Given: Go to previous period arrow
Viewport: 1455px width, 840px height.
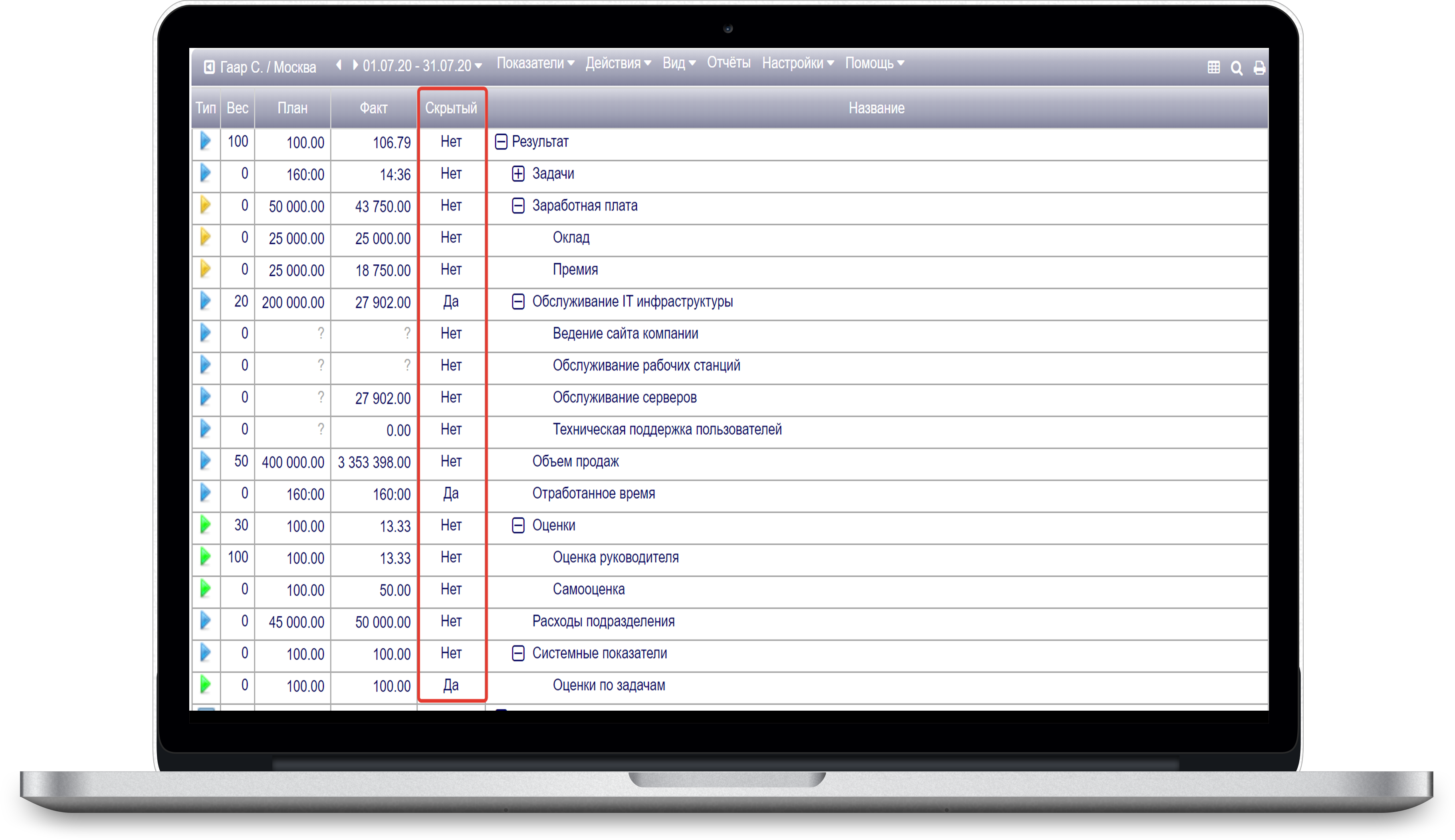Looking at the screenshot, I should [x=339, y=65].
